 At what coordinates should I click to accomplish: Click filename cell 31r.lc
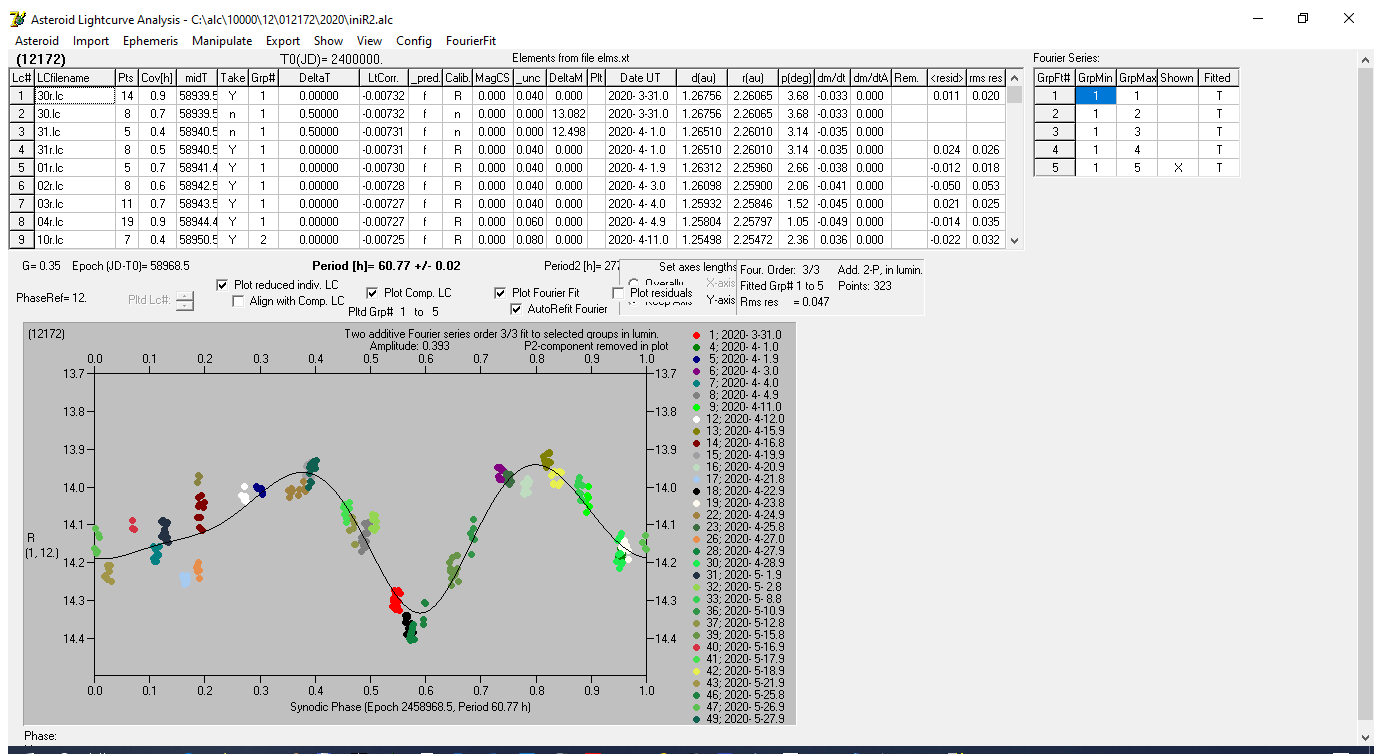[x=74, y=149]
